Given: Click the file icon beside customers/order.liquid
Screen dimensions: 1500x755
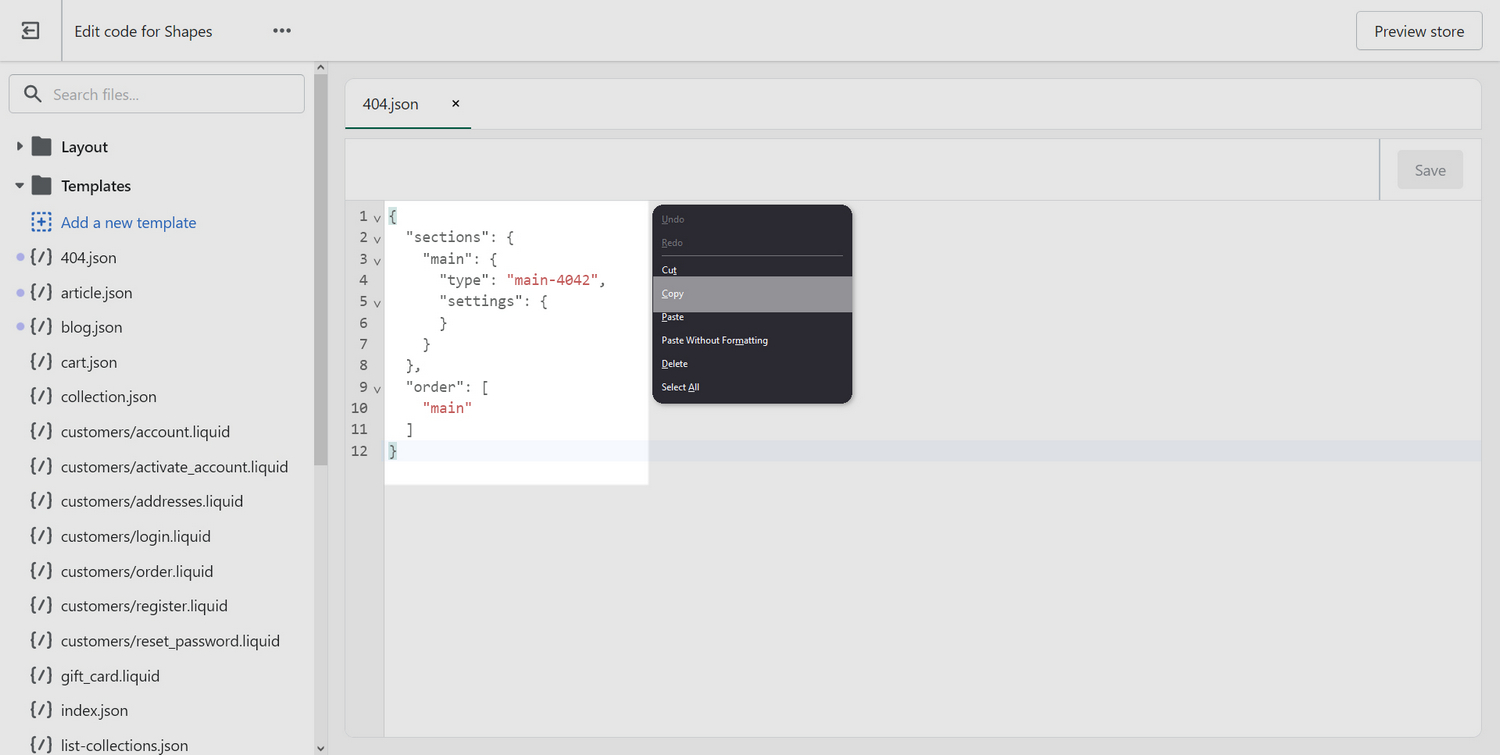Looking at the screenshot, I should (x=41, y=571).
